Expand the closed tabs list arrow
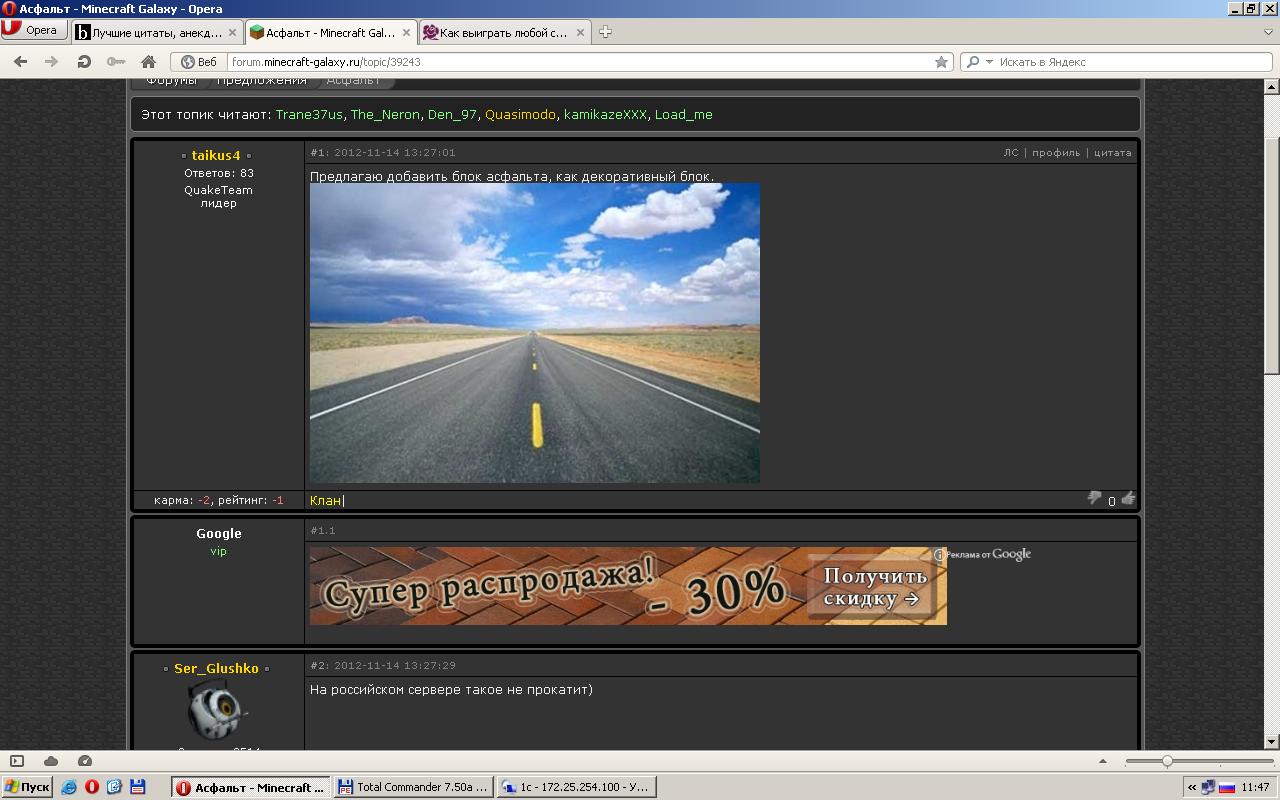 pyautogui.click(x=1268, y=32)
